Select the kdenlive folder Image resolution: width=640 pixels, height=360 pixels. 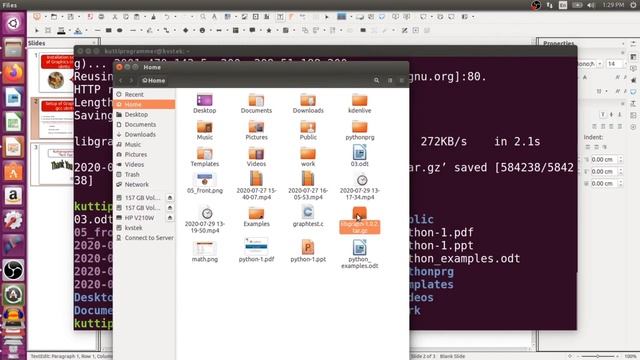360,103
